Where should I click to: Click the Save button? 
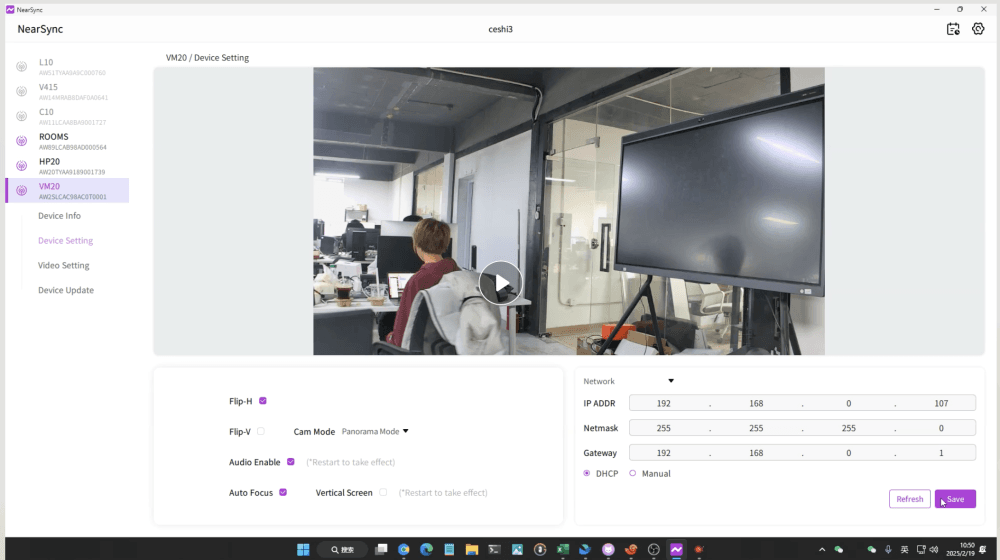coord(955,499)
